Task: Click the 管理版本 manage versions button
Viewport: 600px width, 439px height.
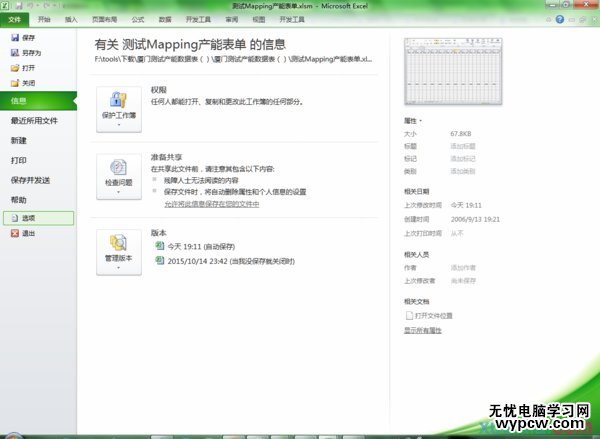Action: click(119, 252)
